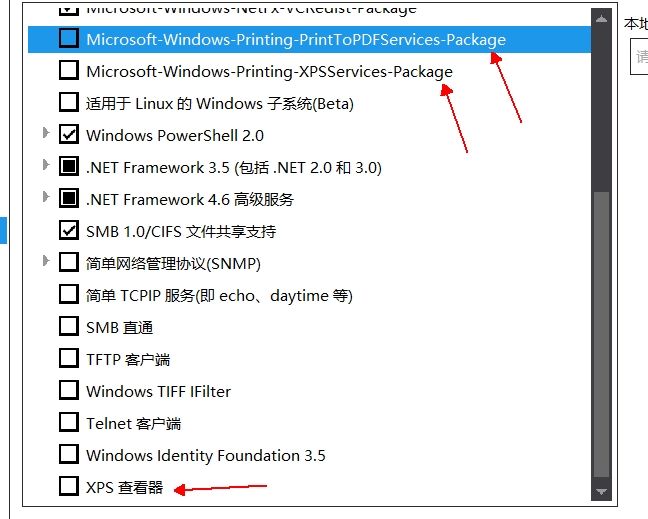
Task: Enable the SMB 直通 checkbox
Action: (69, 326)
